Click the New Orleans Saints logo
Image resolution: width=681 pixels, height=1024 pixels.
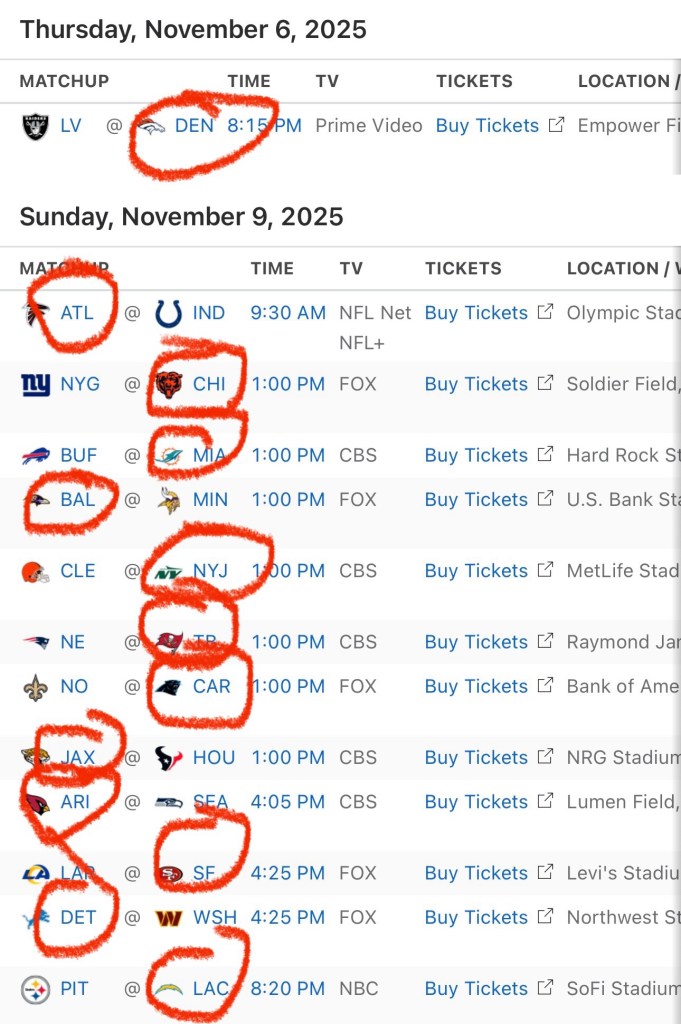tap(35, 687)
